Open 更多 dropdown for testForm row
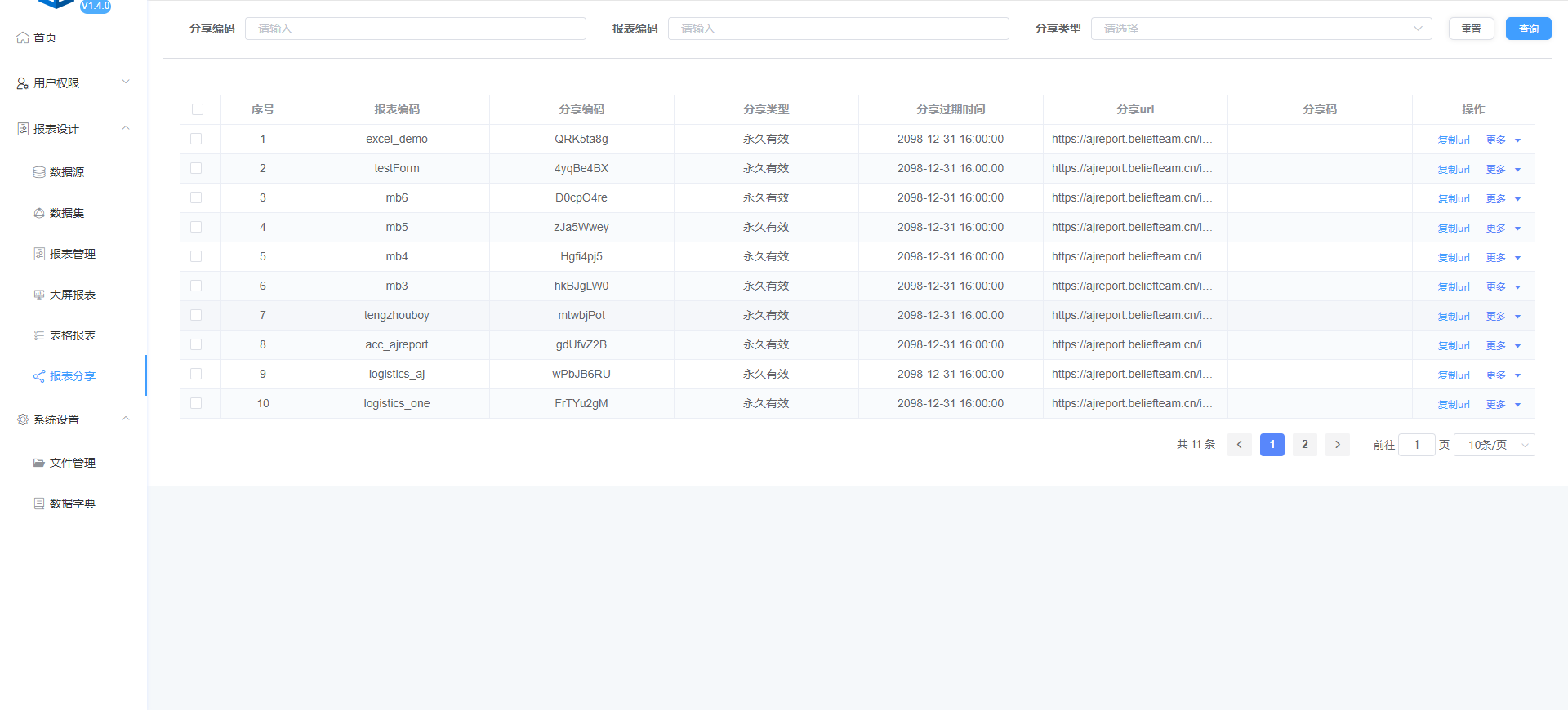 pos(1503,170)
